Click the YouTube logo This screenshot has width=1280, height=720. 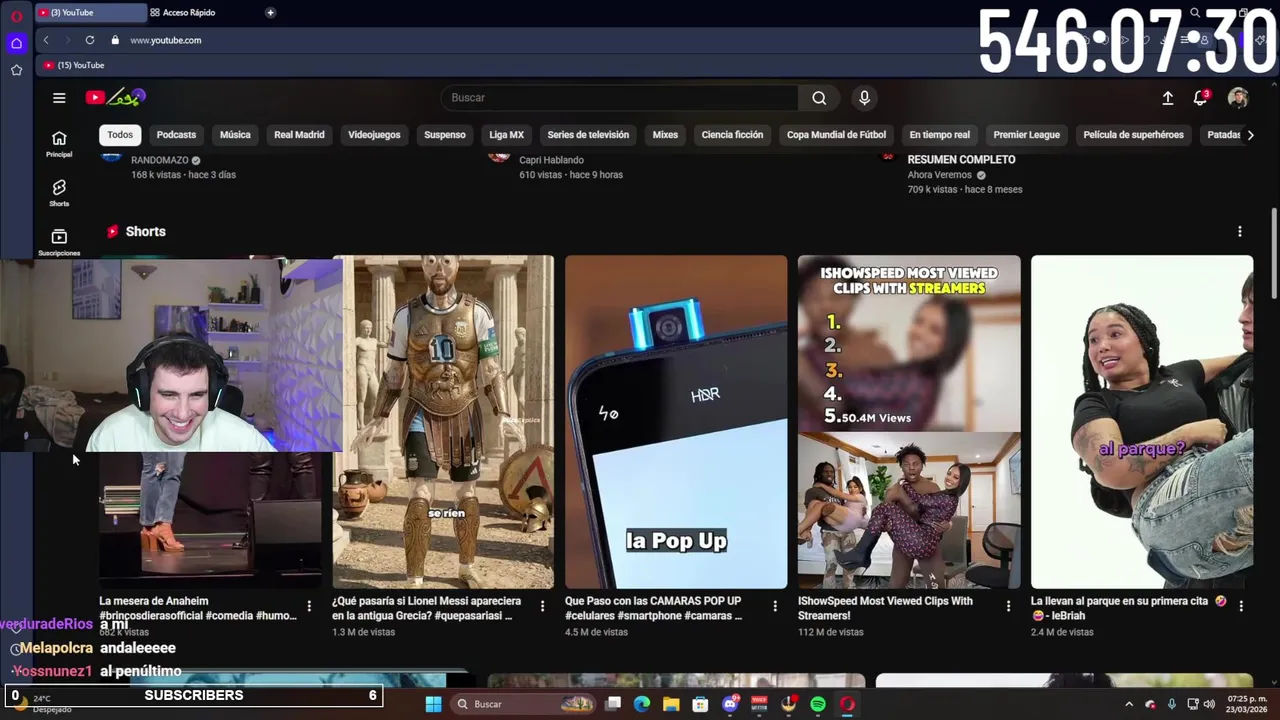[x=116, y=97]
